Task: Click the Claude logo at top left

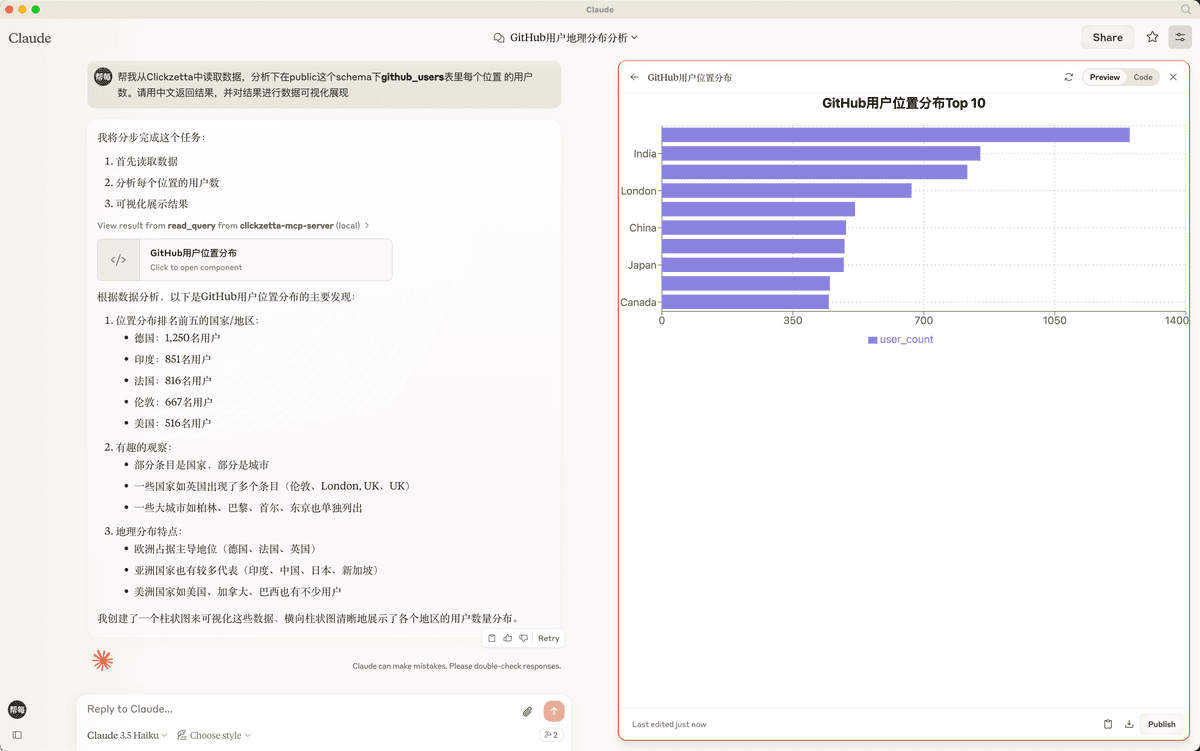Action: [30, 38]
